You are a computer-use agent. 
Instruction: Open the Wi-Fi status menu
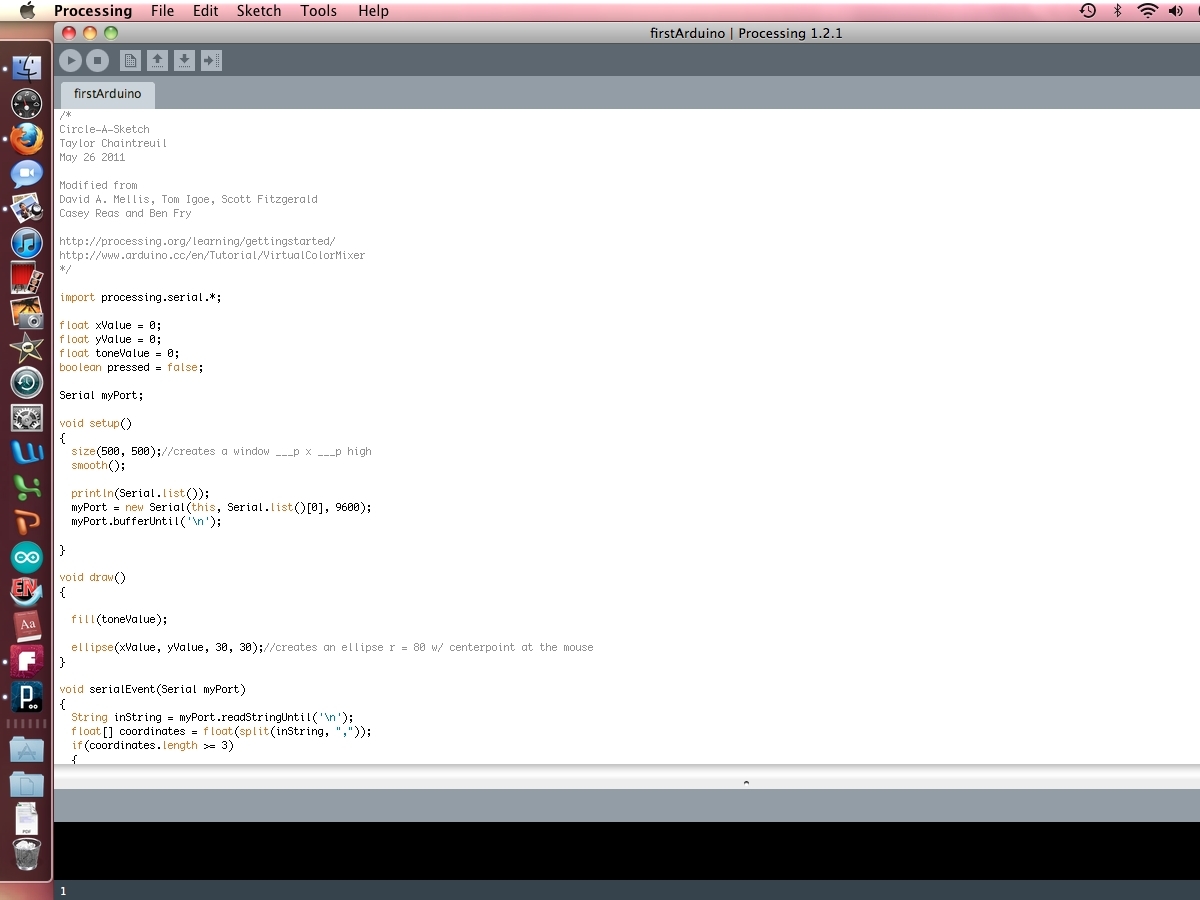1147,11
